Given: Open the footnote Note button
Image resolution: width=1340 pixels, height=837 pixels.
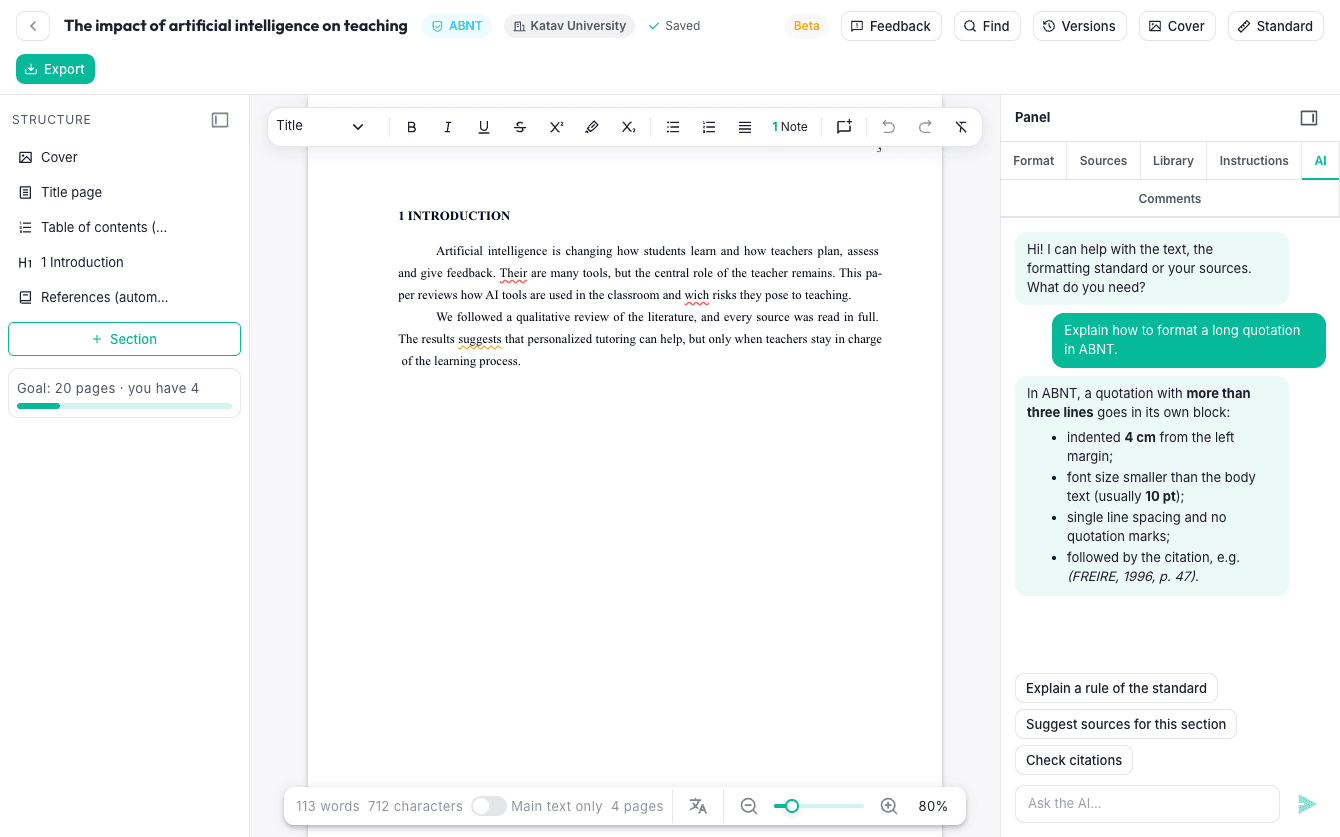Looking at the screenshot, I should tap(790, 127).
